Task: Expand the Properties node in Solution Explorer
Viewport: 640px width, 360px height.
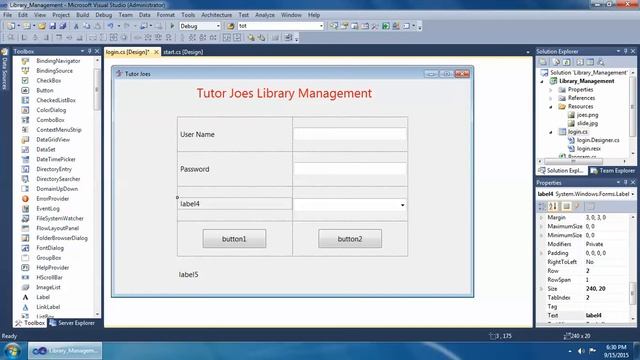Action: (x=551, y=90)
